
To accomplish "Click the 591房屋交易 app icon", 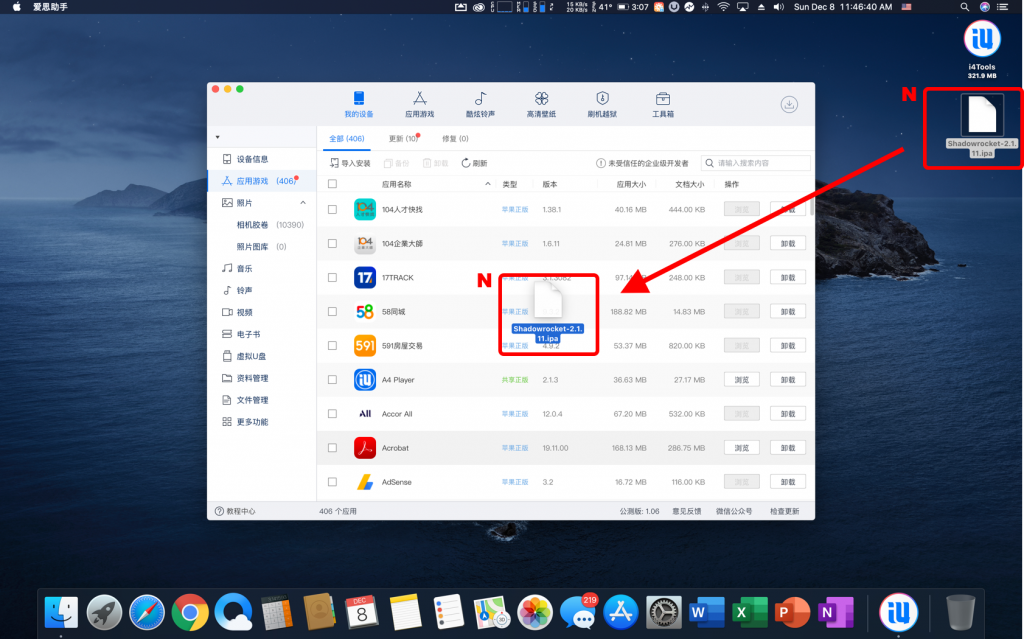I will (x=365, y=346).
